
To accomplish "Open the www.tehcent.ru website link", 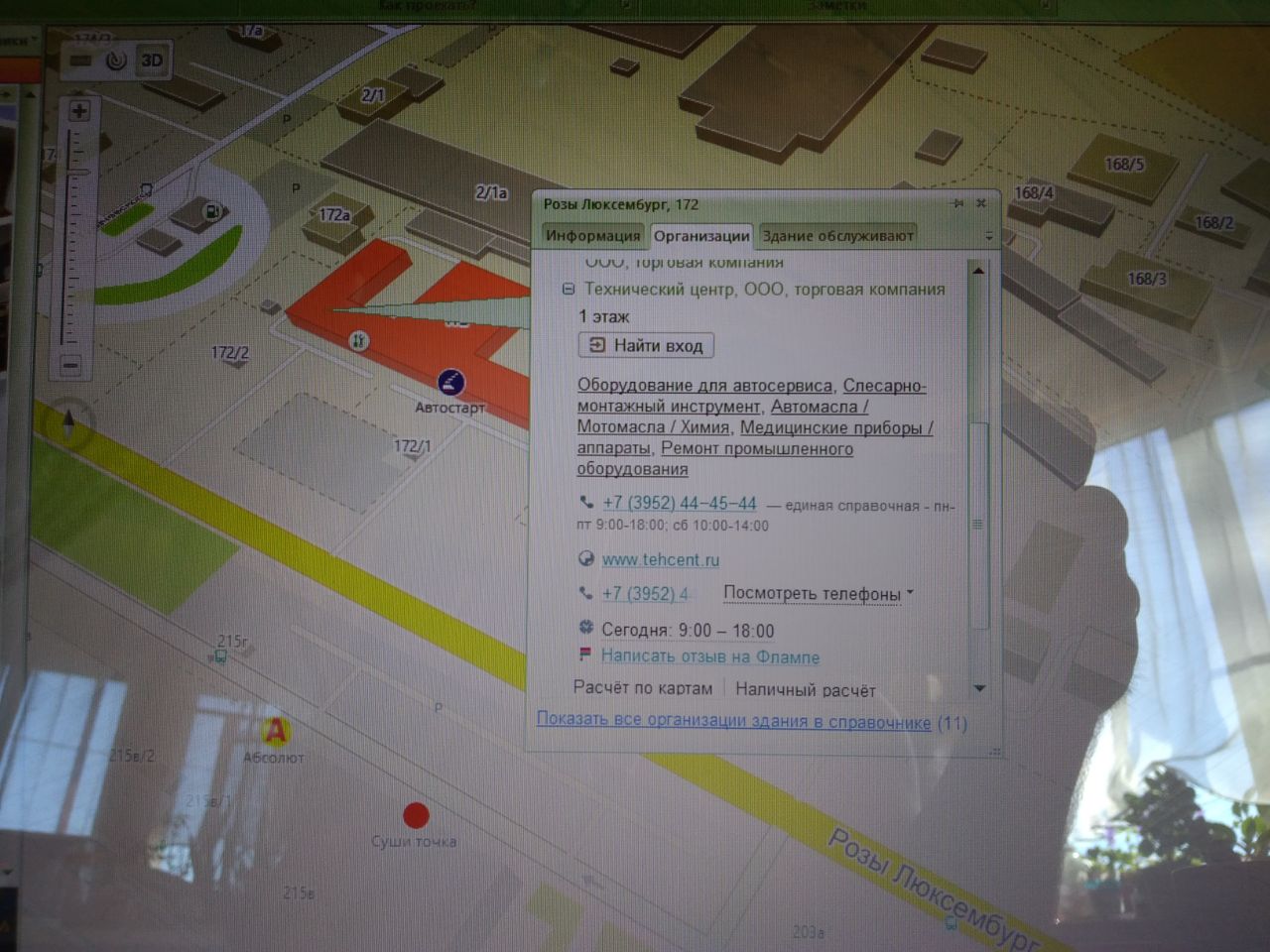I will [x=660, y=559].
